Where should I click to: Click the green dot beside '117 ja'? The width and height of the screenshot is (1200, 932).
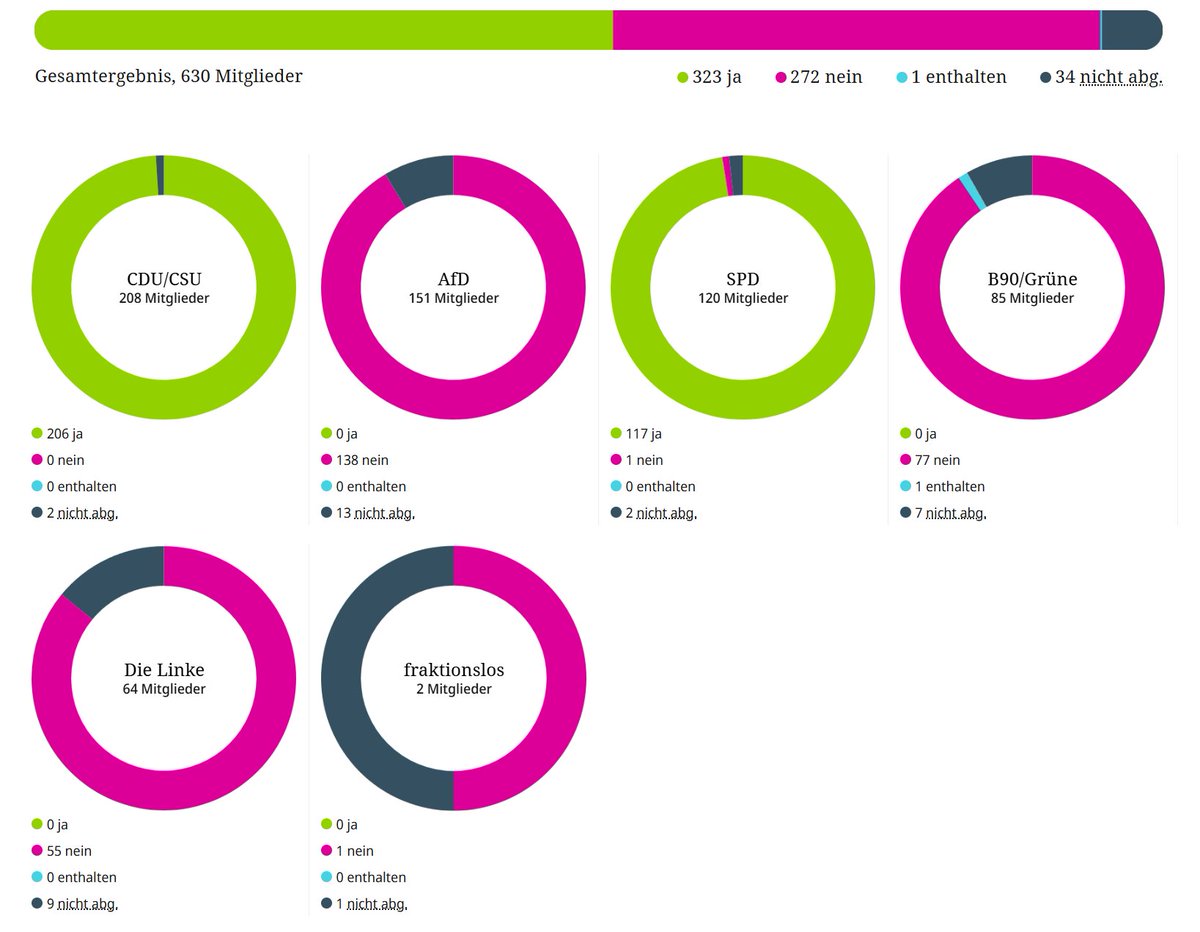click(x=617, y=434)
